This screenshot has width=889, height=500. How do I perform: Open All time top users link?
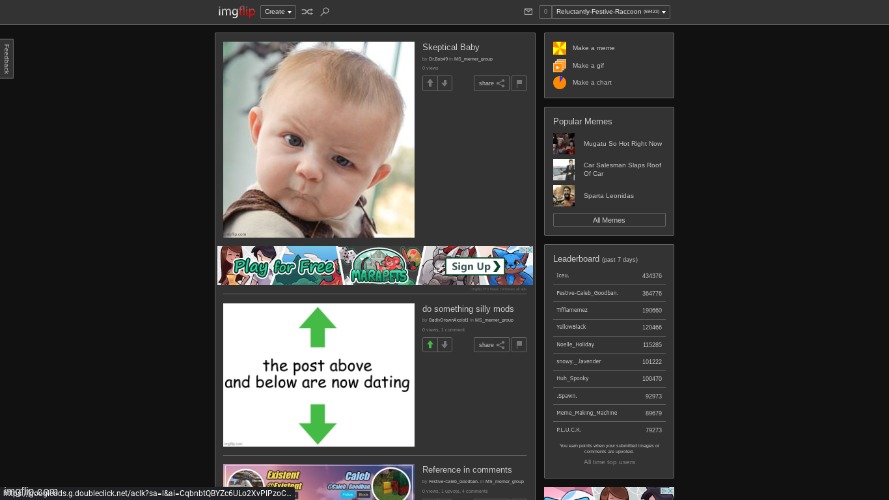pyautogui.click(x=609, y=462)
